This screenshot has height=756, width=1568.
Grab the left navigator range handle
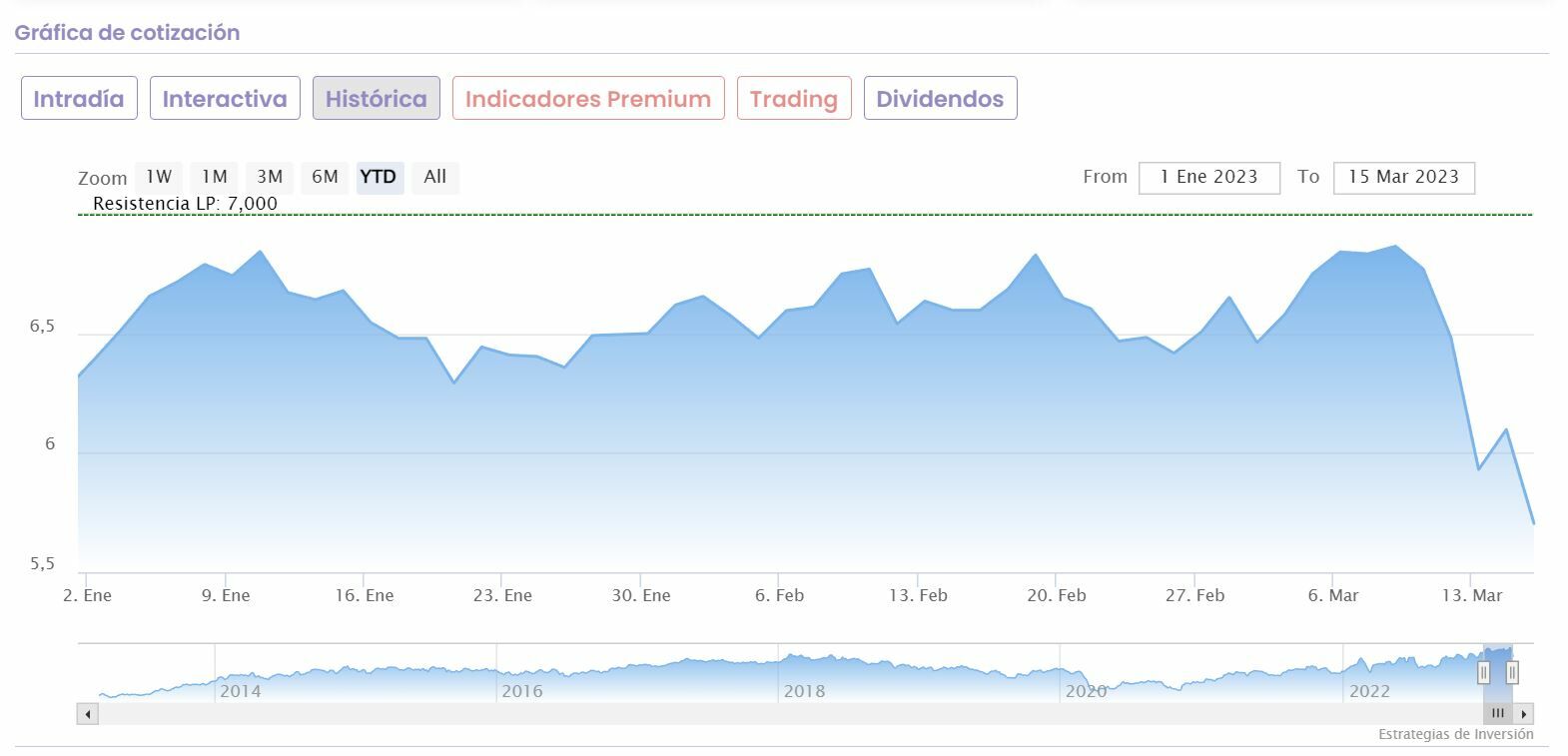tap(1483, 672)
